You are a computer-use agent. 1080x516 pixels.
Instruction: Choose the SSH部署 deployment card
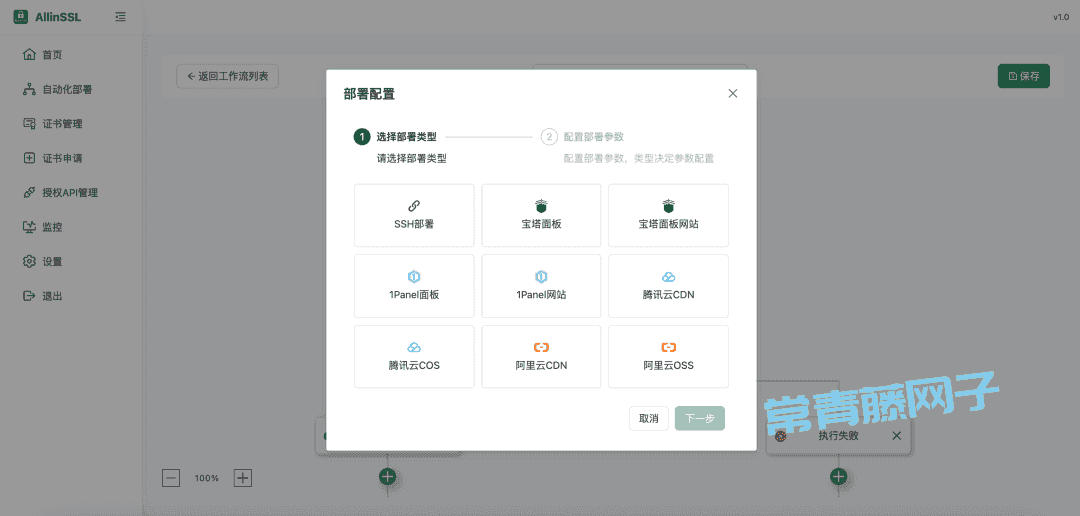pyautogui.click(x=414, y=215)
